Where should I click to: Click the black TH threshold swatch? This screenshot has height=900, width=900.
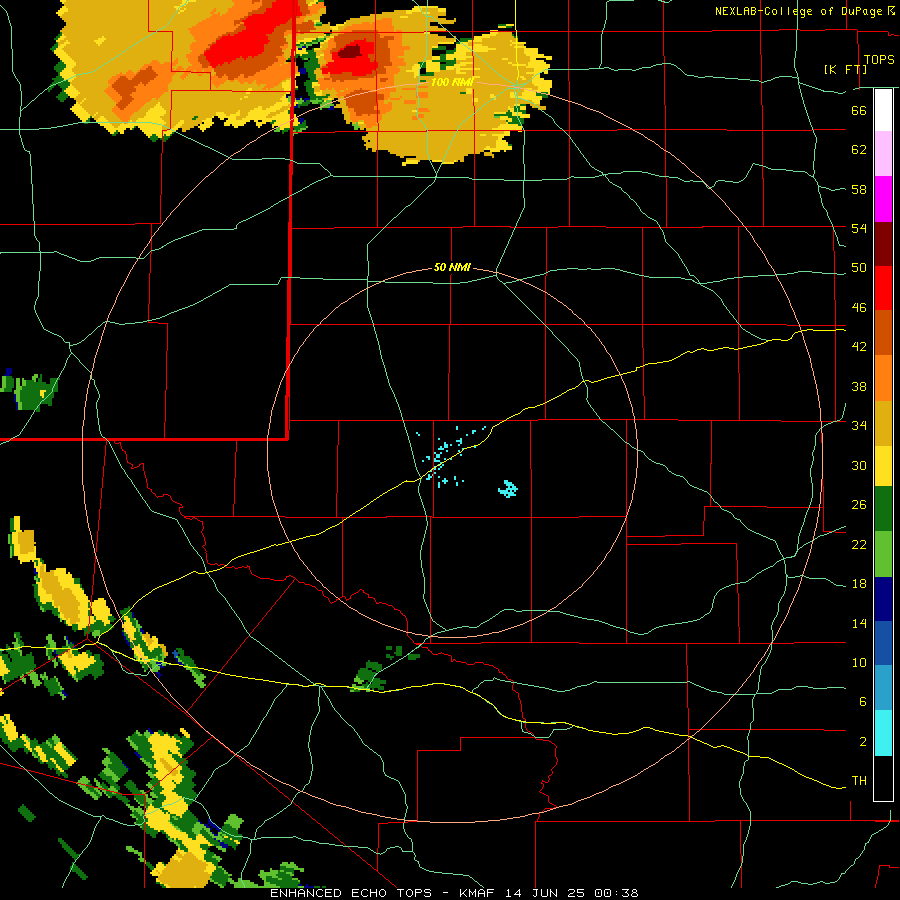(883, 778)
